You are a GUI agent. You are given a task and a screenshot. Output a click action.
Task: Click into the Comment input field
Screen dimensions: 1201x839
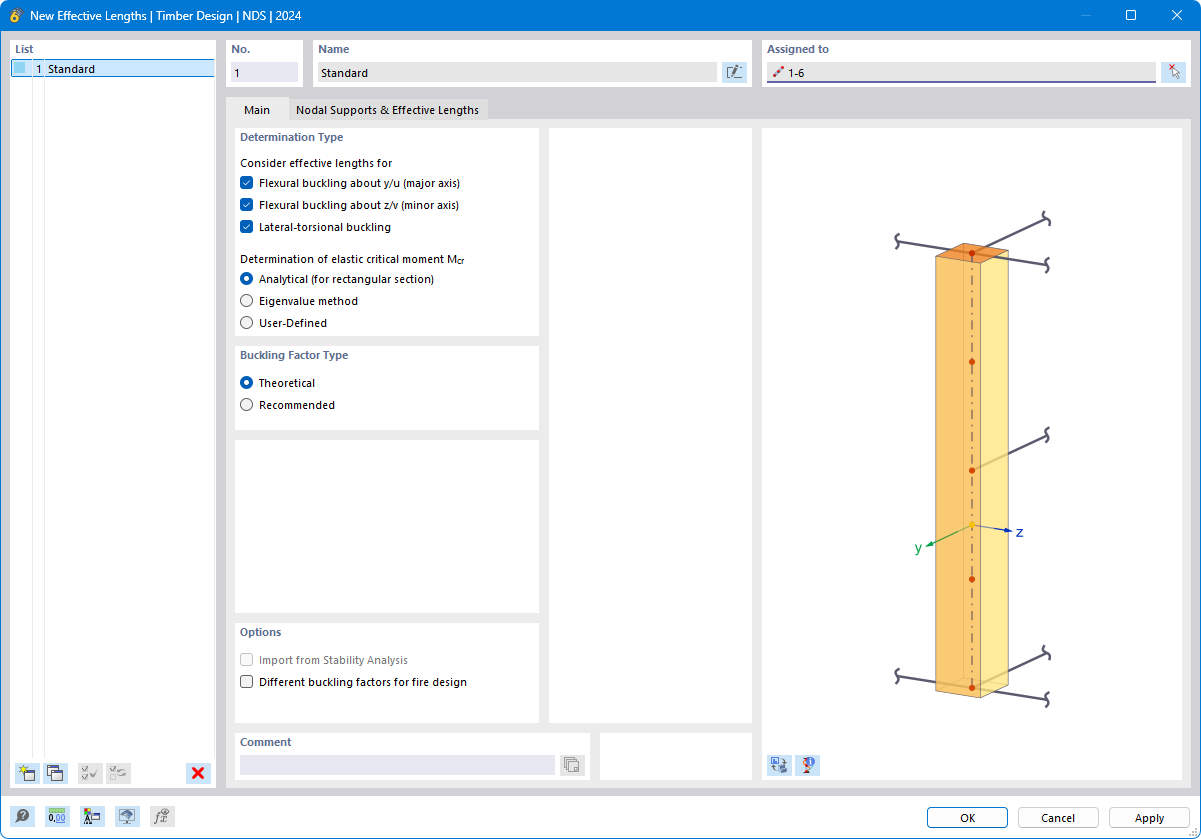397,765
